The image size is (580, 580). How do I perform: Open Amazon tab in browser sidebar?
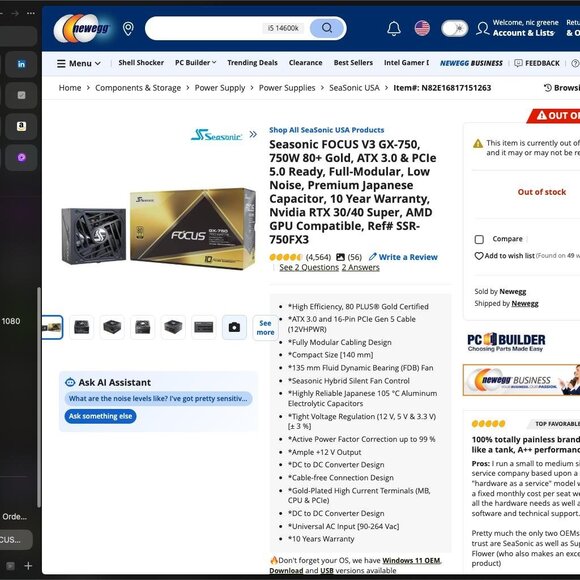tap(21, 127)
